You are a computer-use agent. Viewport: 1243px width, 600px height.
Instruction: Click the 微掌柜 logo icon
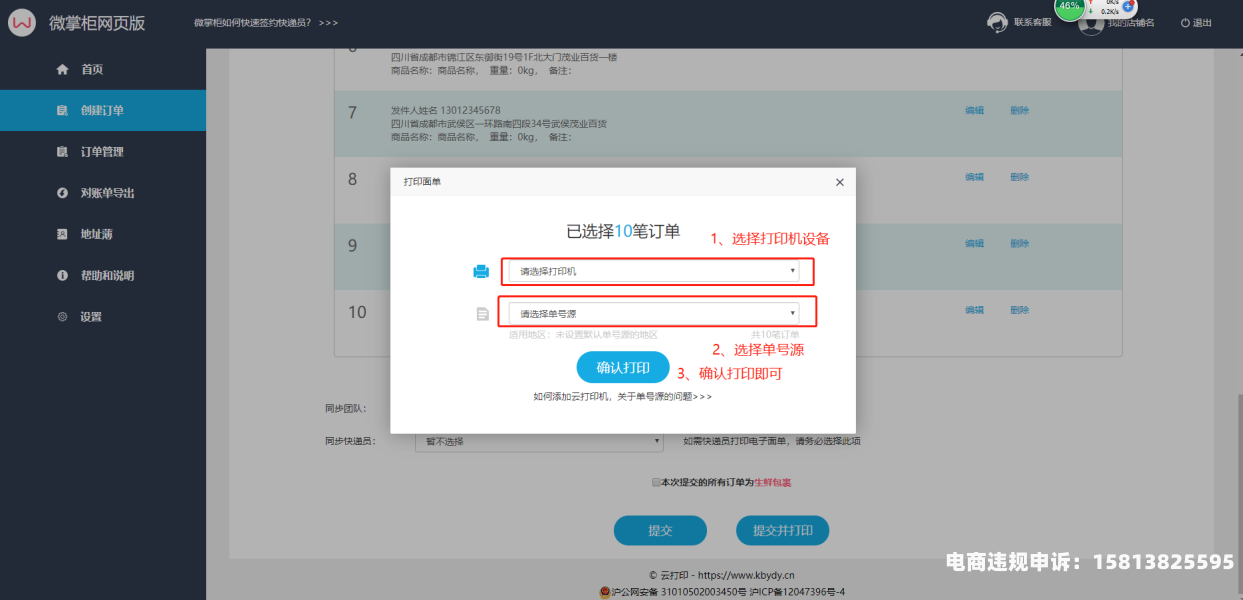[22, 23]
